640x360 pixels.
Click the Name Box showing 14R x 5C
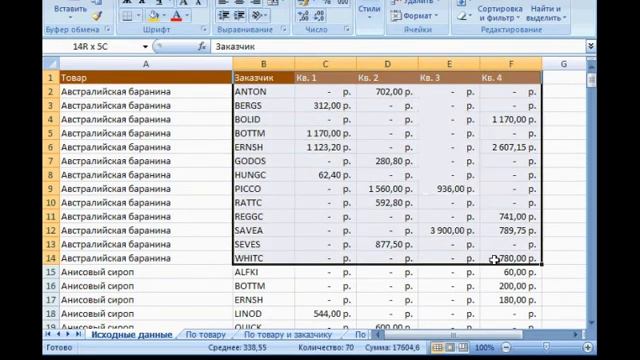pos(92,47)
